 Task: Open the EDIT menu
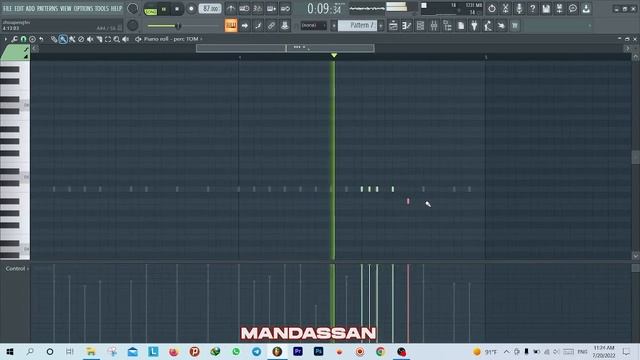point(19,8)
